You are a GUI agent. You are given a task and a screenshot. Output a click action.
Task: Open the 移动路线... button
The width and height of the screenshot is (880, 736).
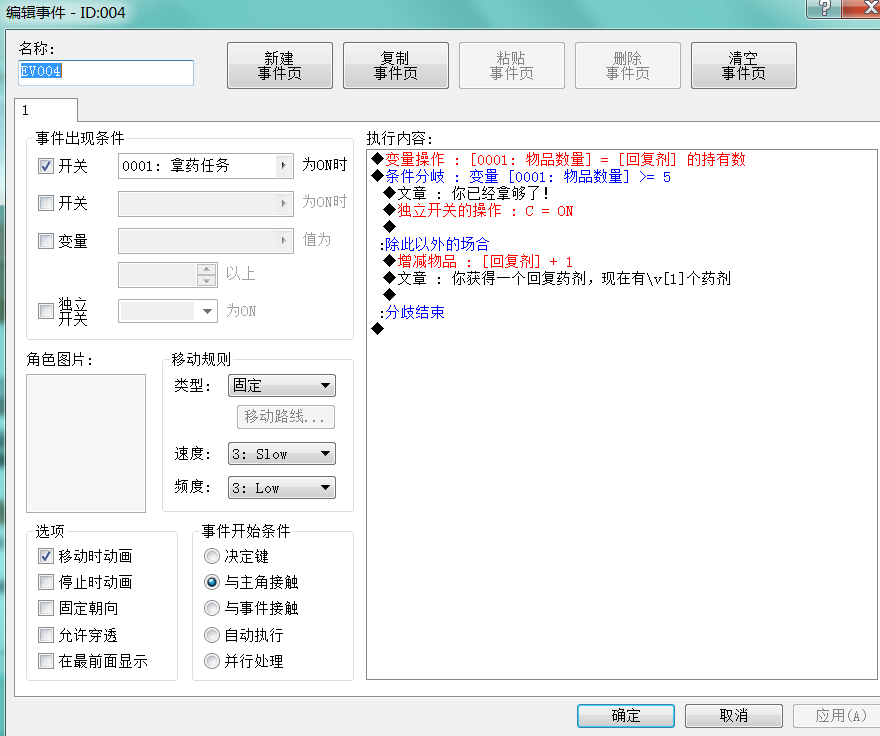tap(286, 417)
